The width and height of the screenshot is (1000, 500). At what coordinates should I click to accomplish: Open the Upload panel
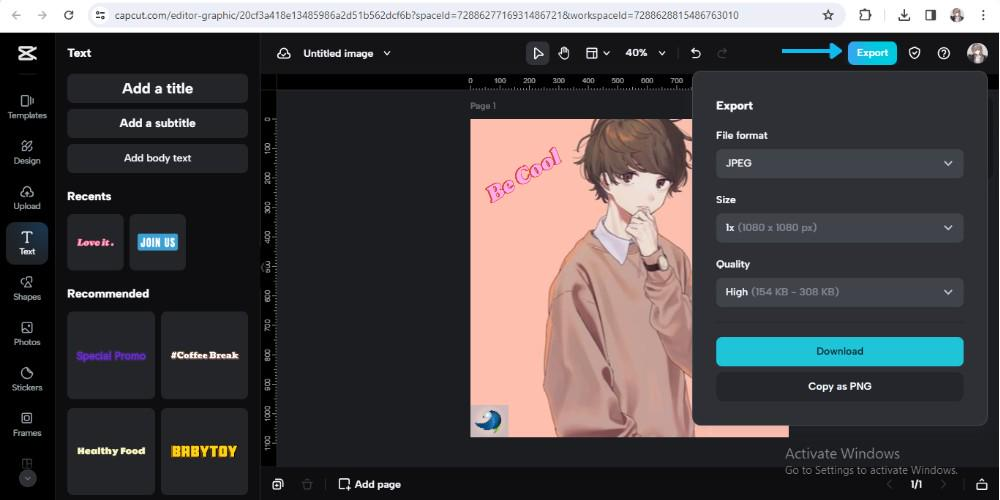pos(27,198)
